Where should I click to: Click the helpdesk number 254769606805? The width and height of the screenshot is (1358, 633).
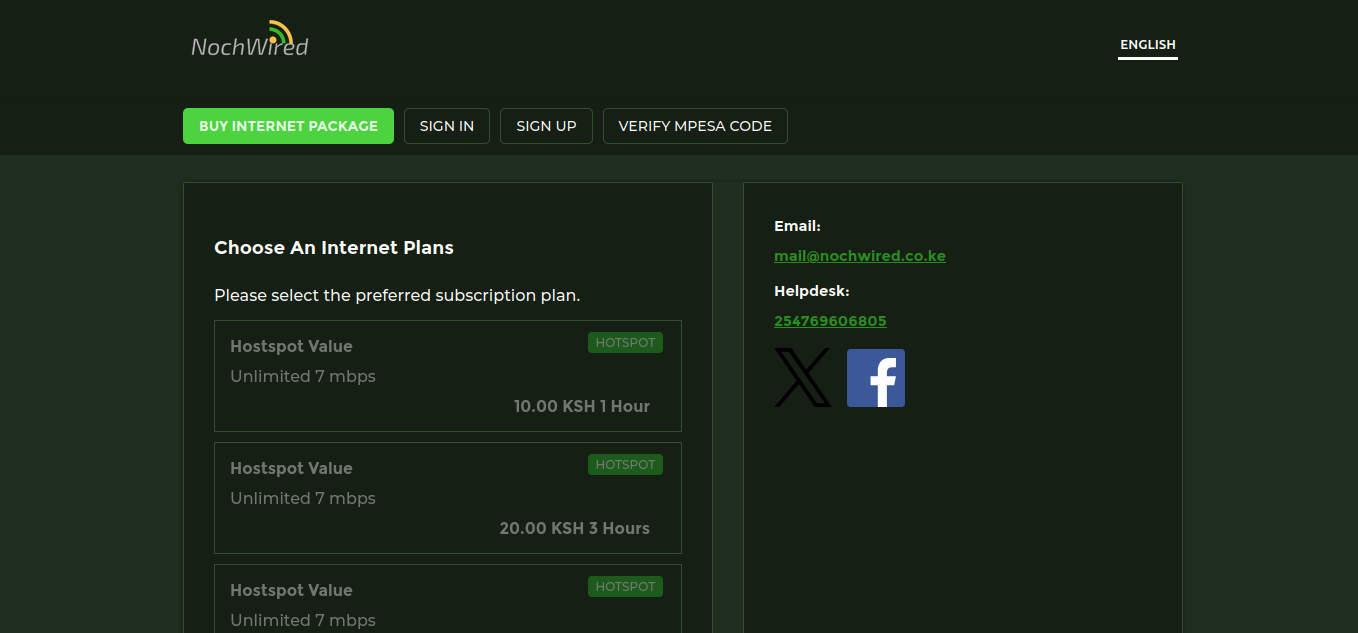click(x=830, y=320)
